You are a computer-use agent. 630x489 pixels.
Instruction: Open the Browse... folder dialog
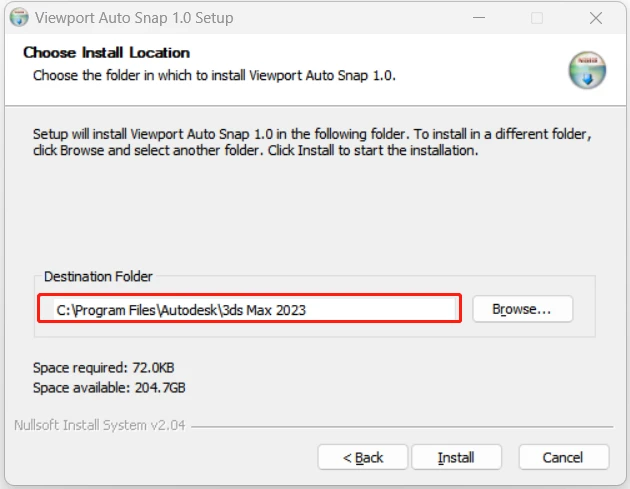pos(522,309)
